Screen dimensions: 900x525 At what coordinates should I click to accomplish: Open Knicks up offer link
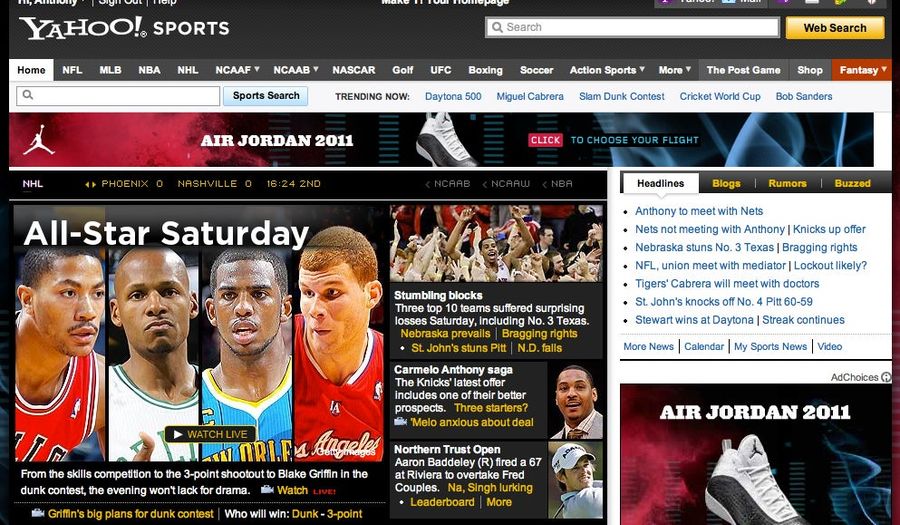[829, 229]
